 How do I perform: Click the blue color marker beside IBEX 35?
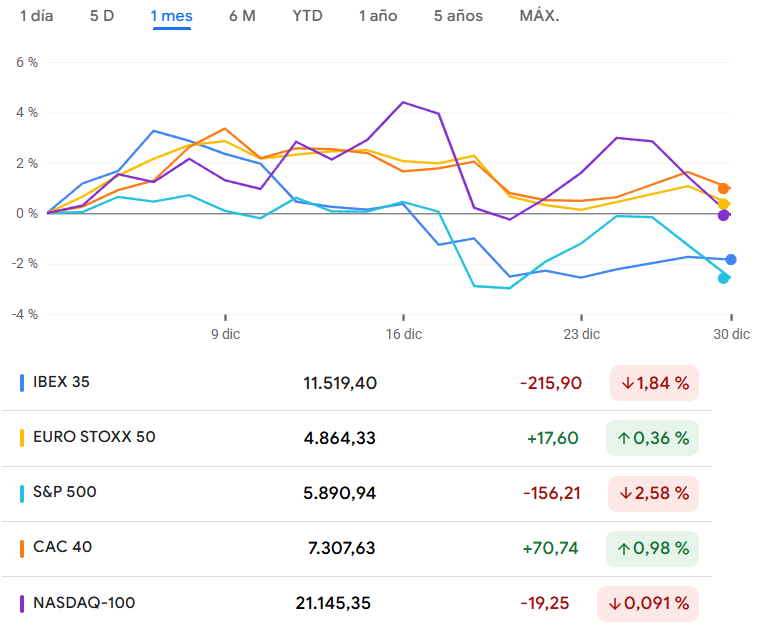coord(22,382)
